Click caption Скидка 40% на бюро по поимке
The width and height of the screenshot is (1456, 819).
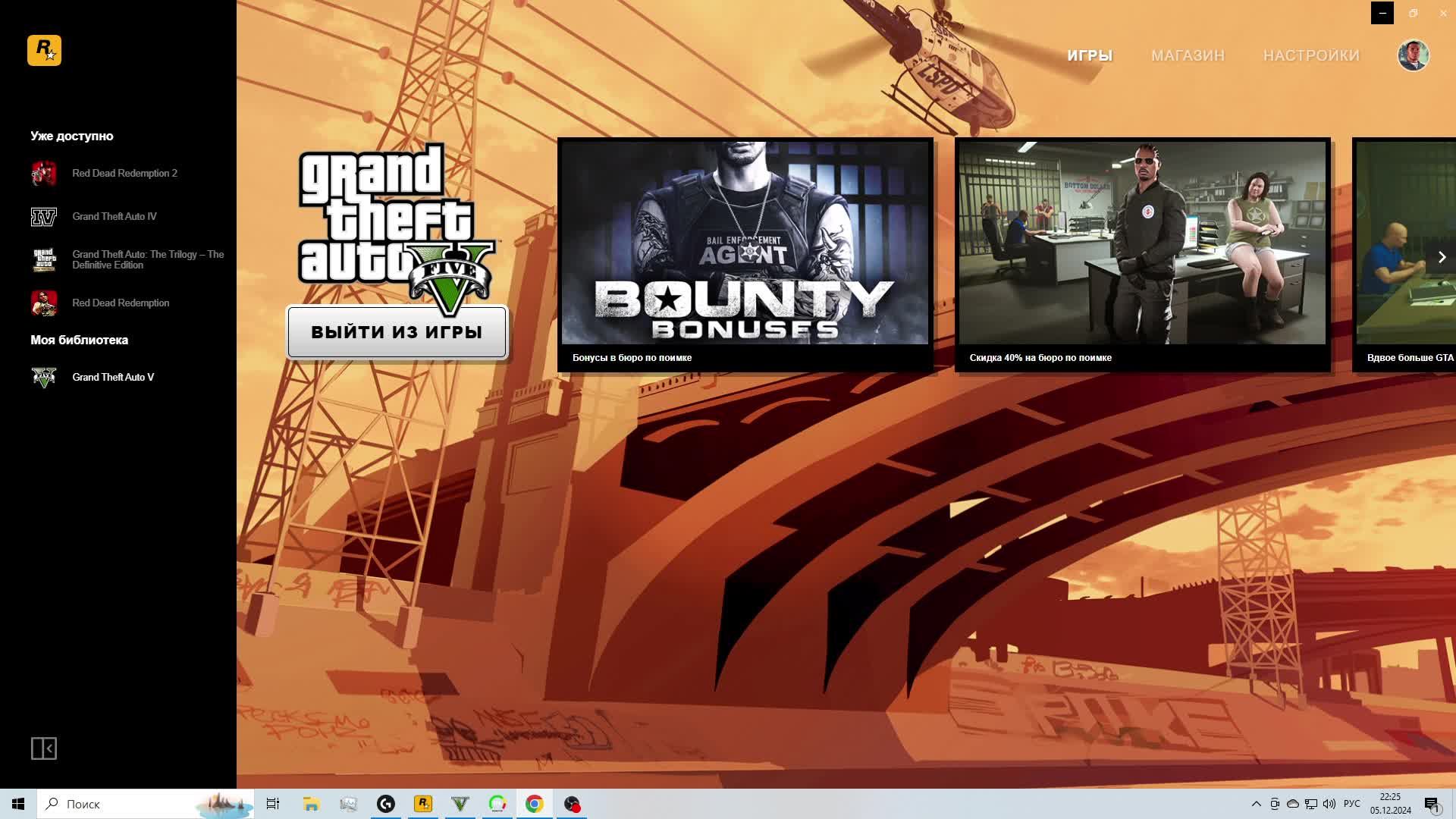(1040, 358)
